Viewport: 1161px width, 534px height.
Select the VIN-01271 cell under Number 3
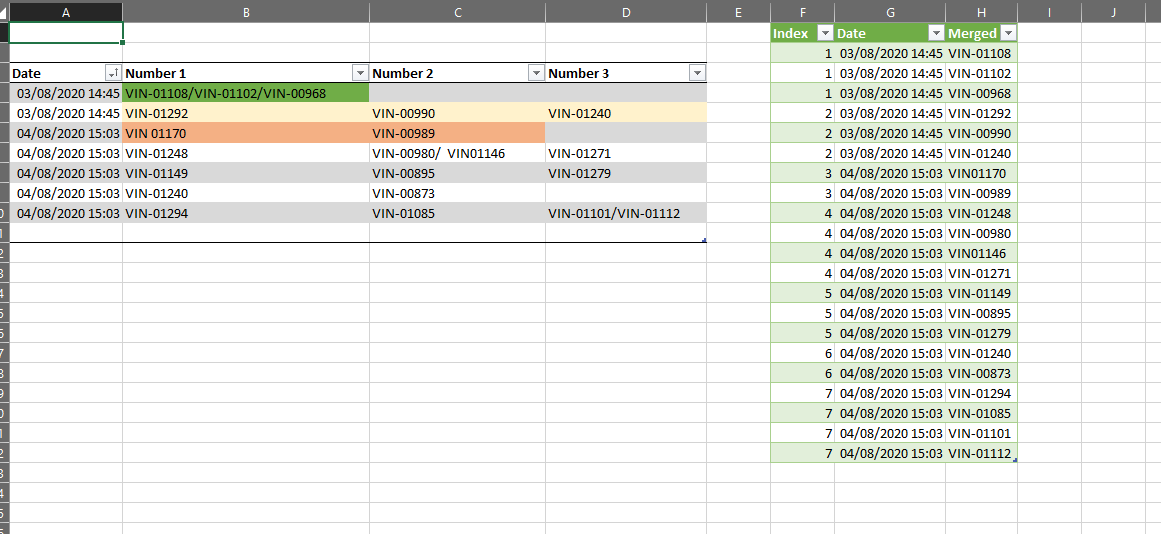pyautogui.click(x=626, y=153)
